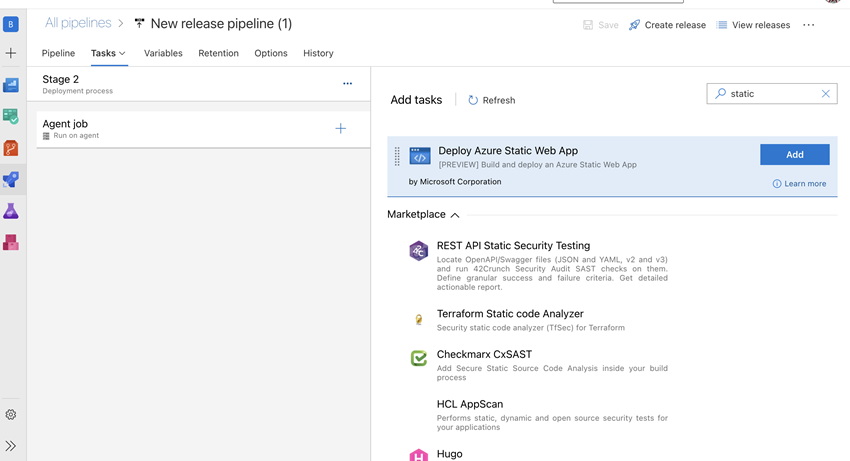
Task: Click the Save label in the header
Action: tap(608, 25)
